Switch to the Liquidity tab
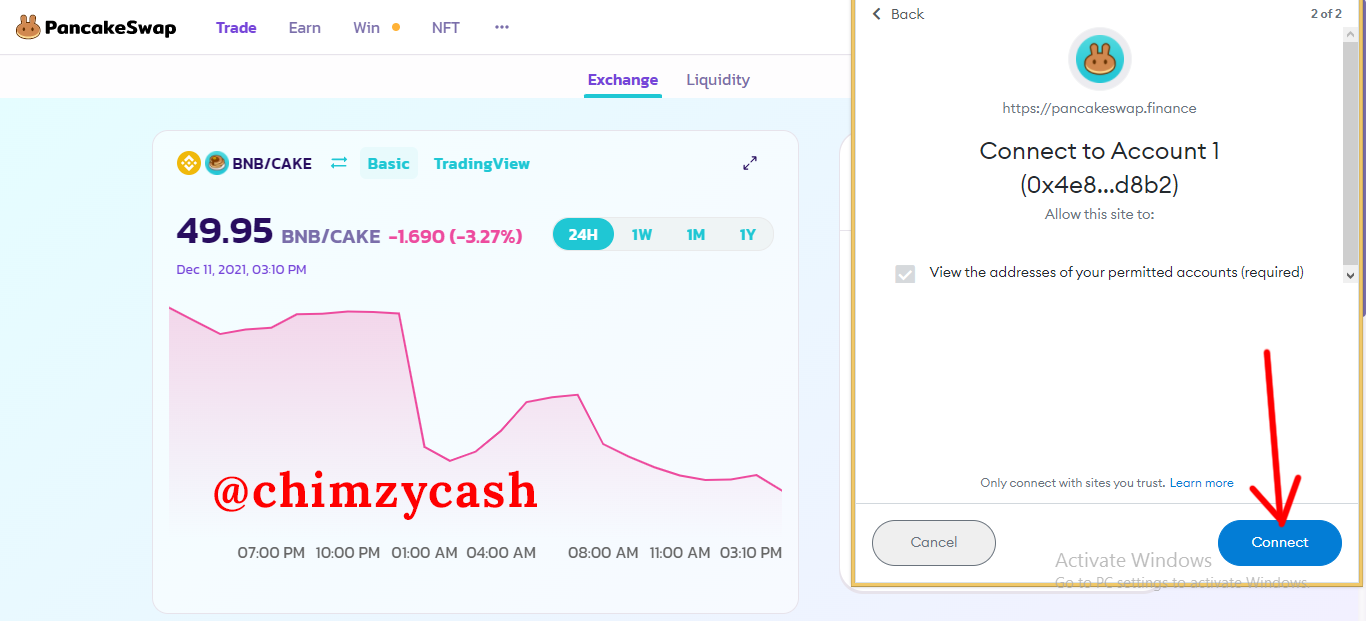 point(718,80)
